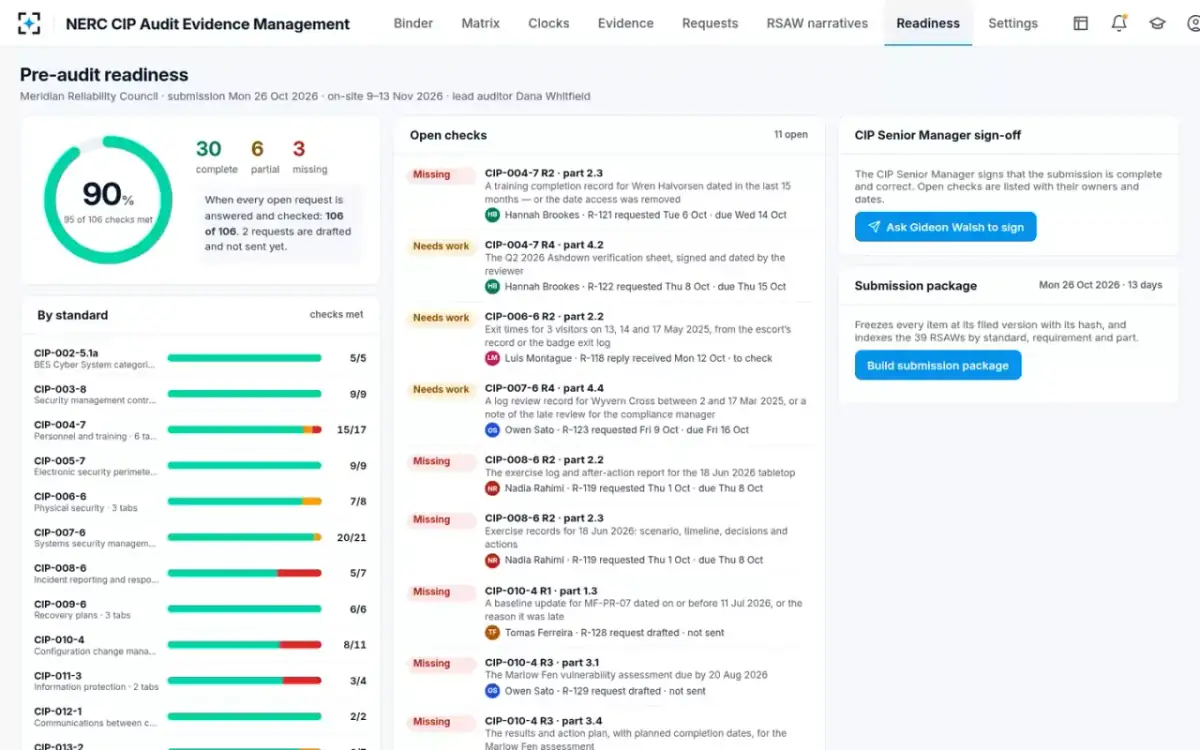Click Mon 26 Oct 2026 · 13 days text
Image resolution: width=1200 pixels, height=750 pixels.
tap(1100, 285)
